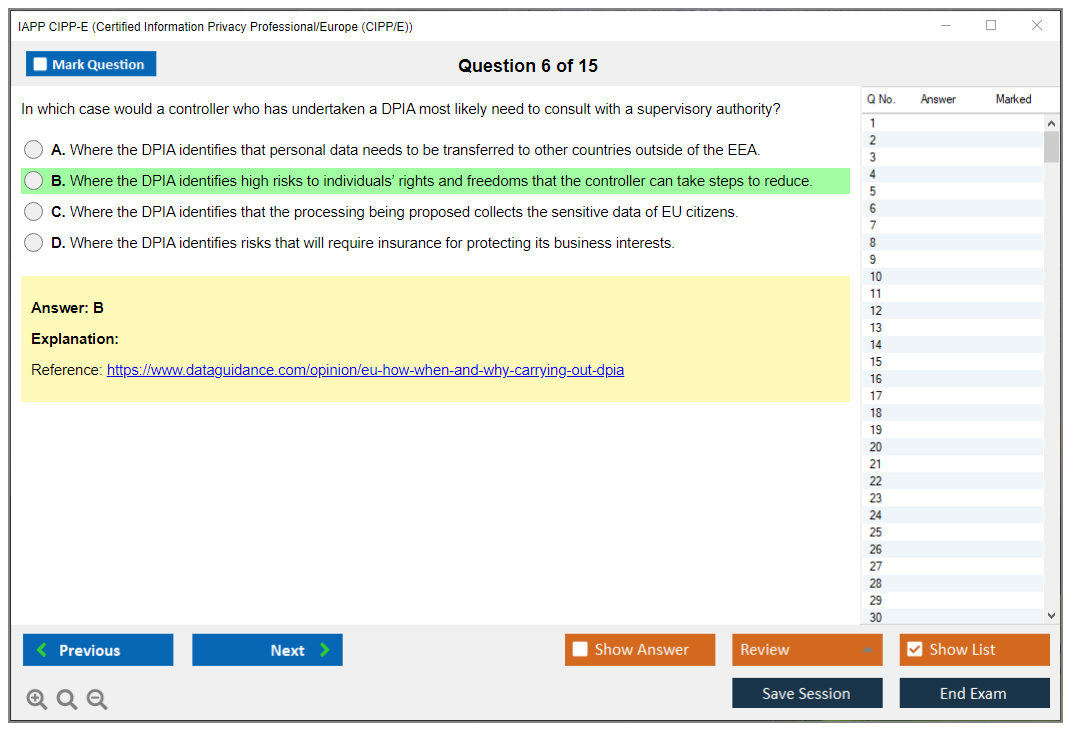
Task: Jump to question 15 in list
Action: pos(876,362)
